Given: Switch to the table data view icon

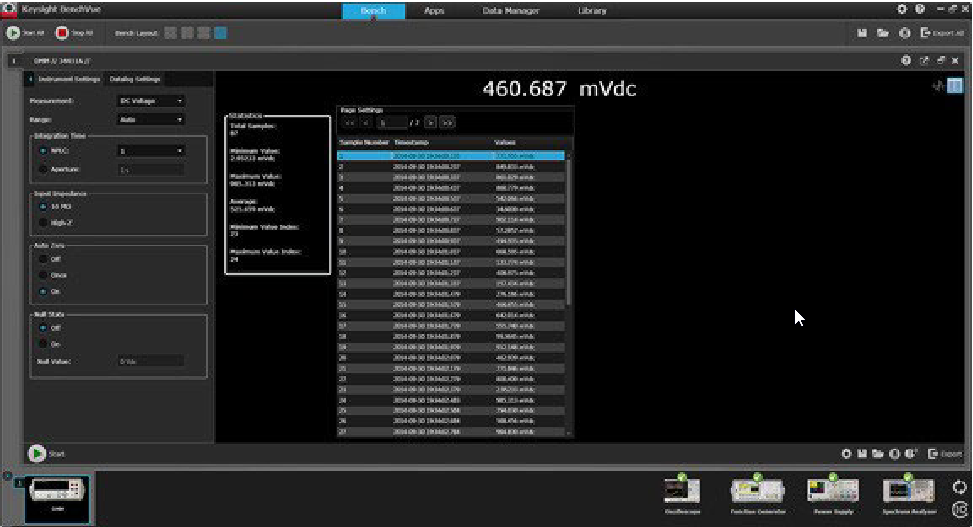Looking at the screenshot, I should pyautogui.click(x=955, y=87).
